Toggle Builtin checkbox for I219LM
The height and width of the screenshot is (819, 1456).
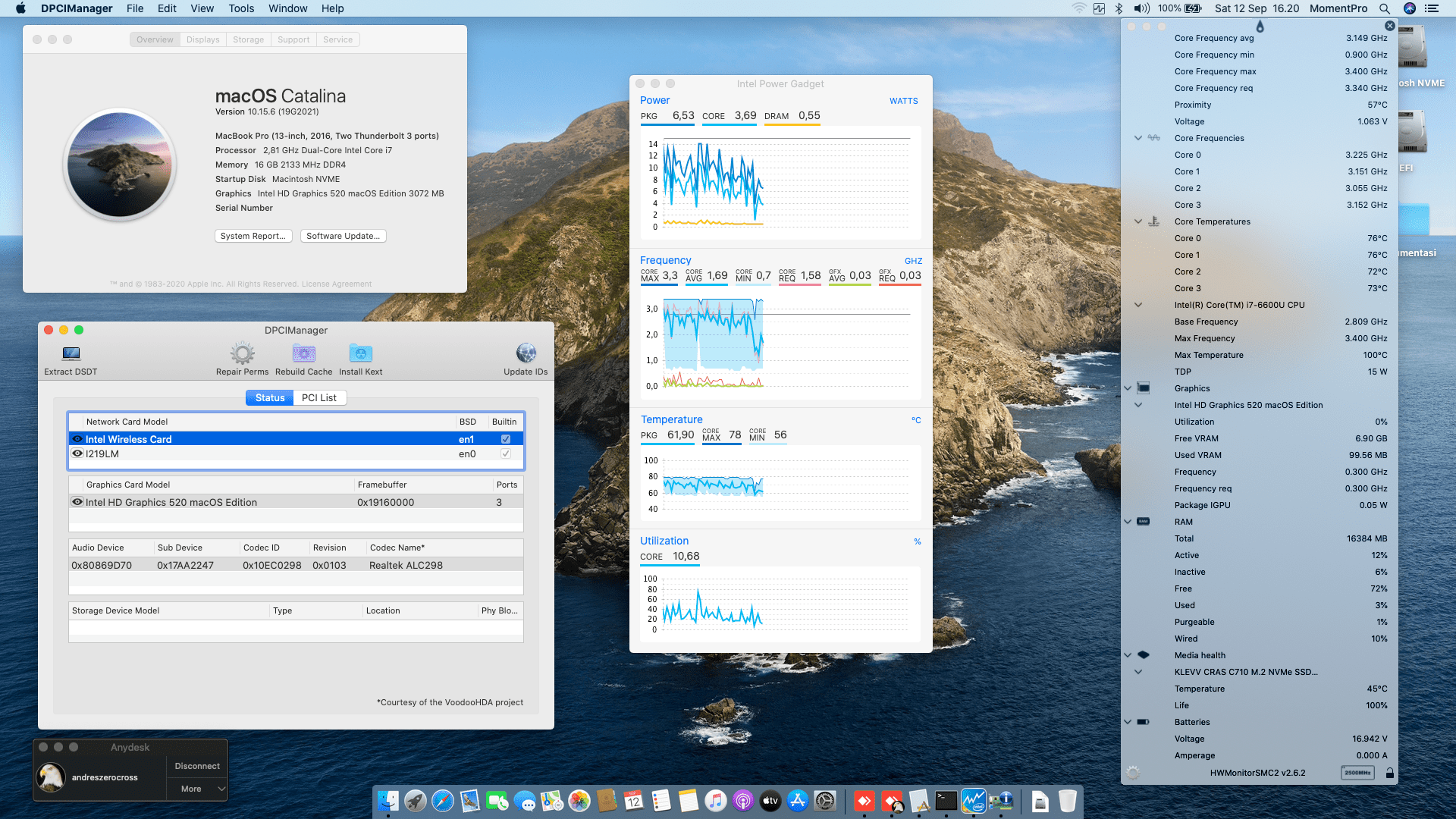tap(506, 453)
